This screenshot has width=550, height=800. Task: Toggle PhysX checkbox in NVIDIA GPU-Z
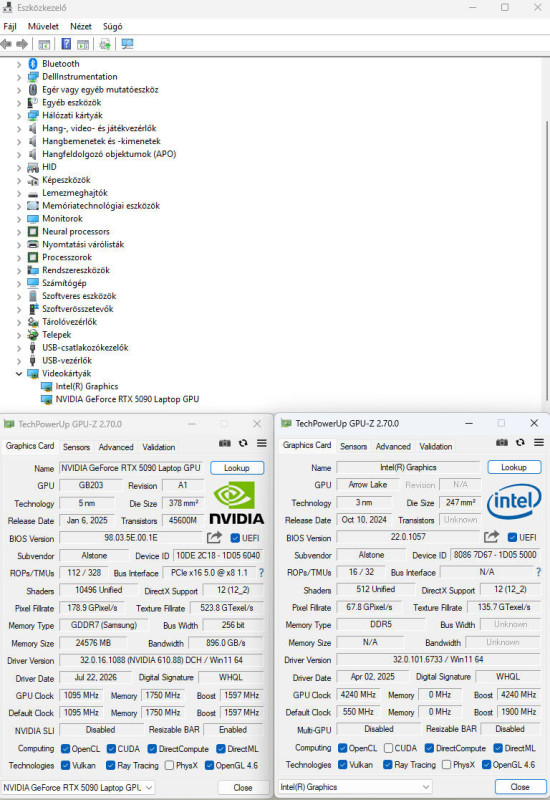pos(169,765)
